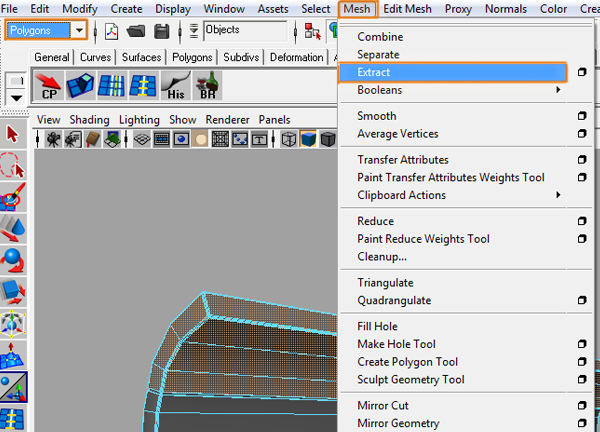Open the viewport Shading menu
600x432 pixels.
[x=89, y=120]
